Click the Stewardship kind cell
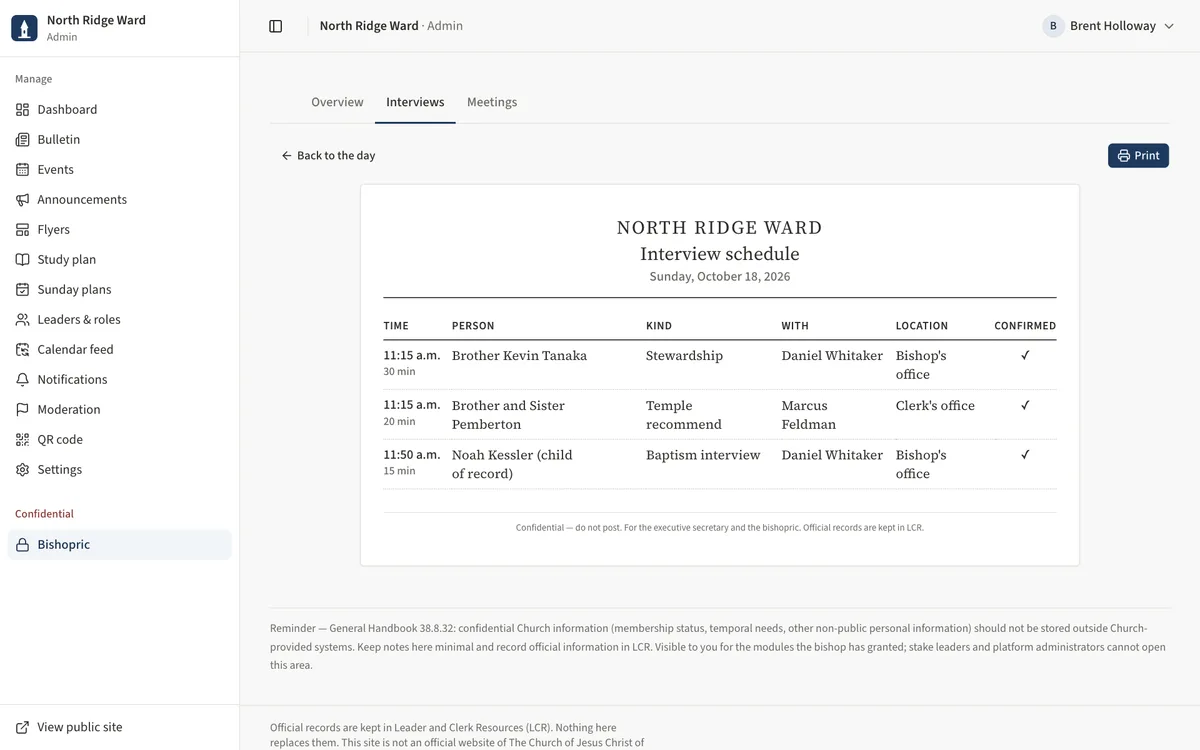1200x750 pixels. click(x=684, y=356)
